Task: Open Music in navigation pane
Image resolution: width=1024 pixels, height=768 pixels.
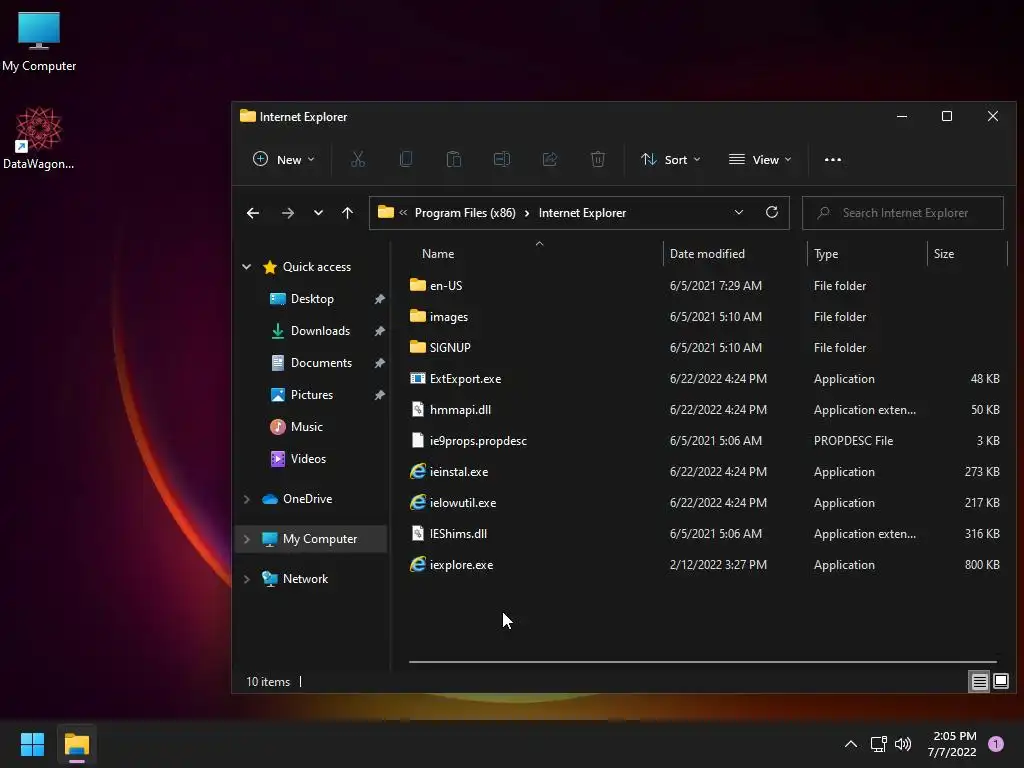Action: pyautogui.click(x=306, y=426)
